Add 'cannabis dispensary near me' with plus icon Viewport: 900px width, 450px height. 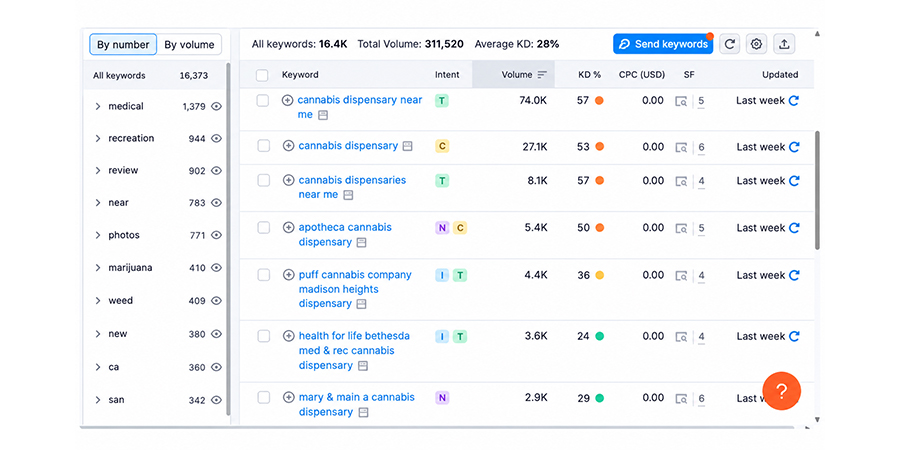coord(288,100)
